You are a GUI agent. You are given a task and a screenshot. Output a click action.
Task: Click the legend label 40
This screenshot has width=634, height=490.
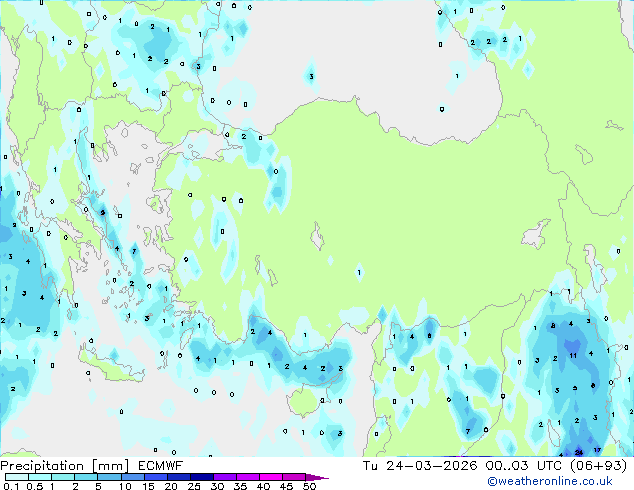coord(264,486)
